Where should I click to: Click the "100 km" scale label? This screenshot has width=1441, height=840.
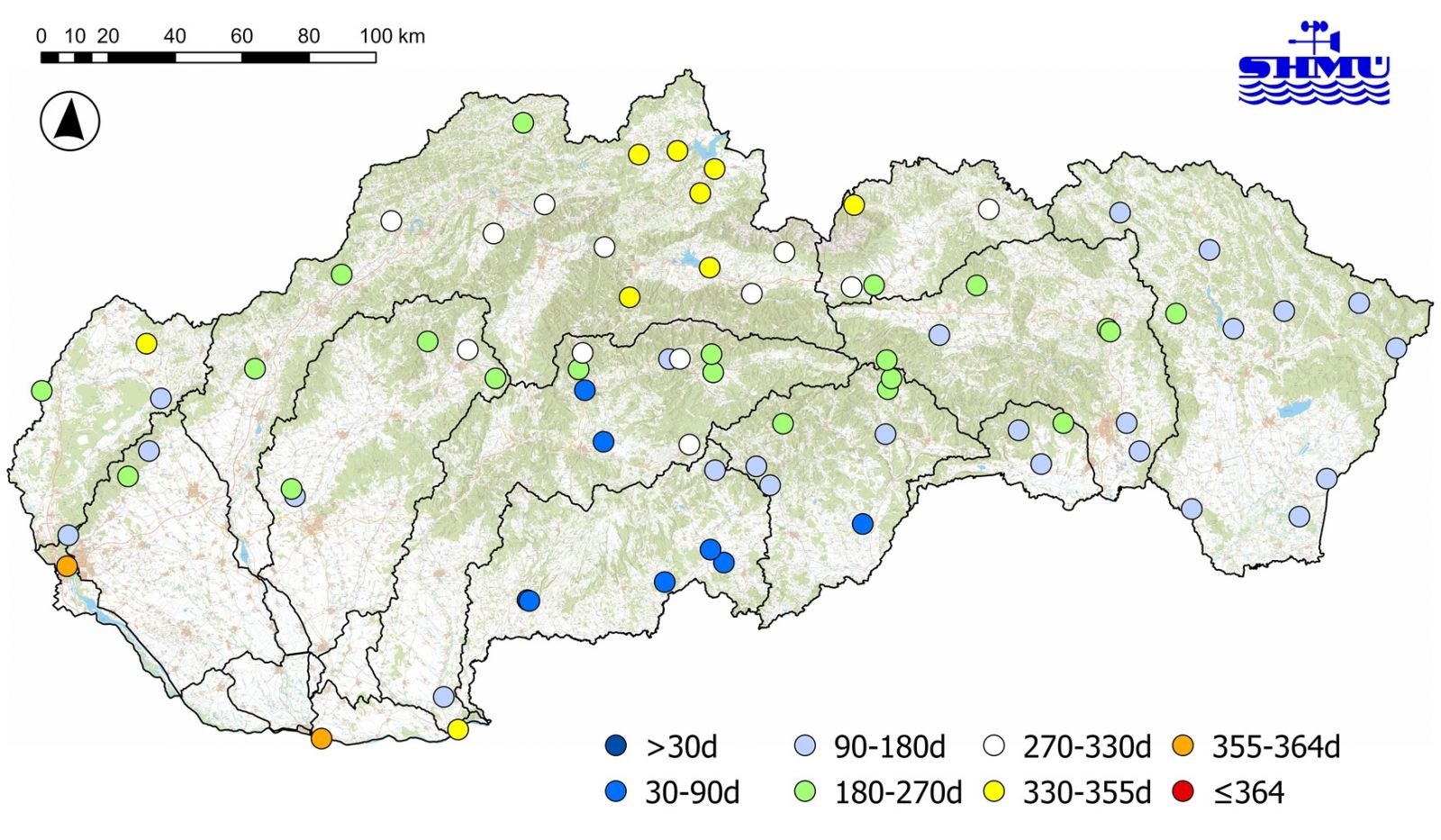(x=392, y=36)
